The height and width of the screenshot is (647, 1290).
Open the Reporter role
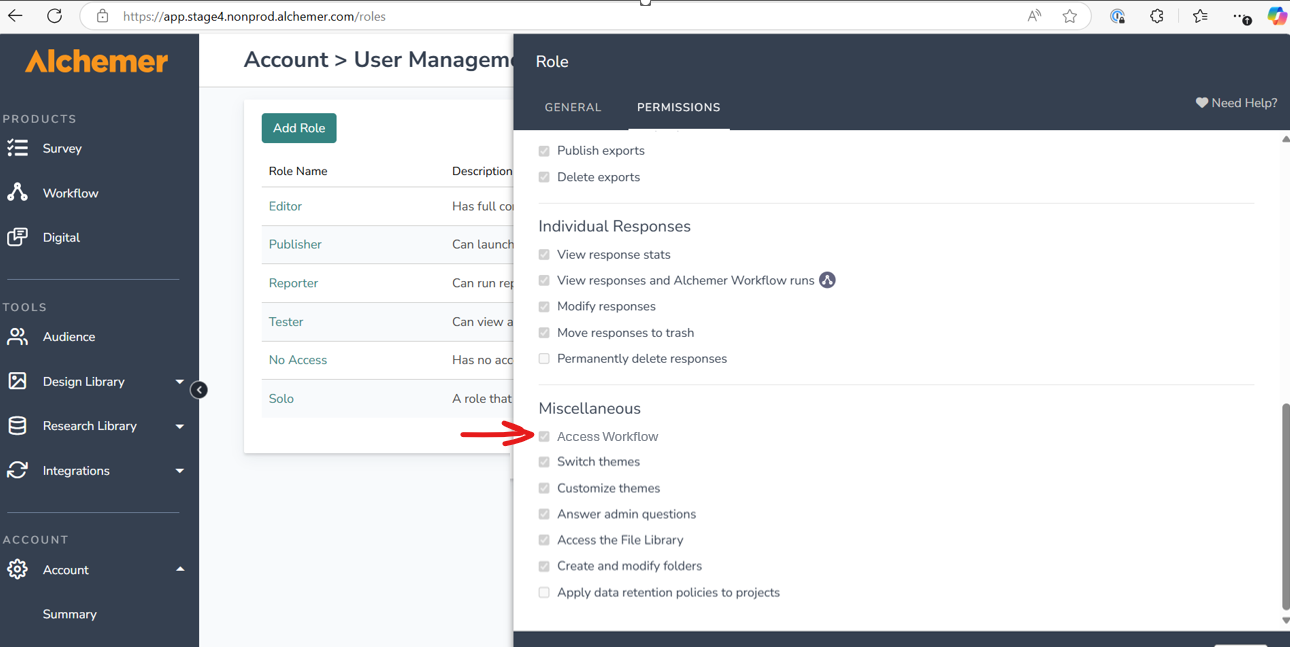293,283
